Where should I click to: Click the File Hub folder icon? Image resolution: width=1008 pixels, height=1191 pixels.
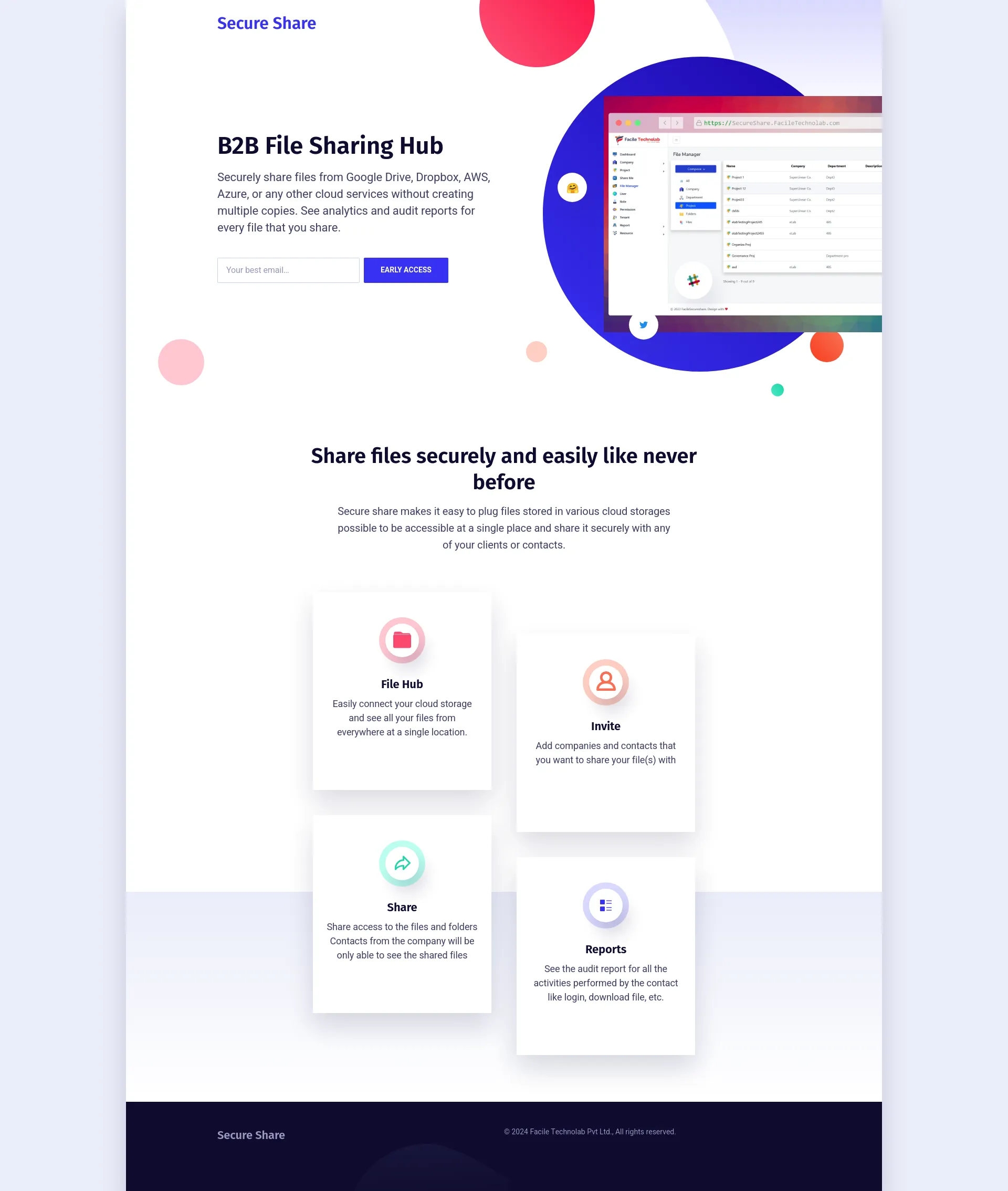(x=401, y=640)
